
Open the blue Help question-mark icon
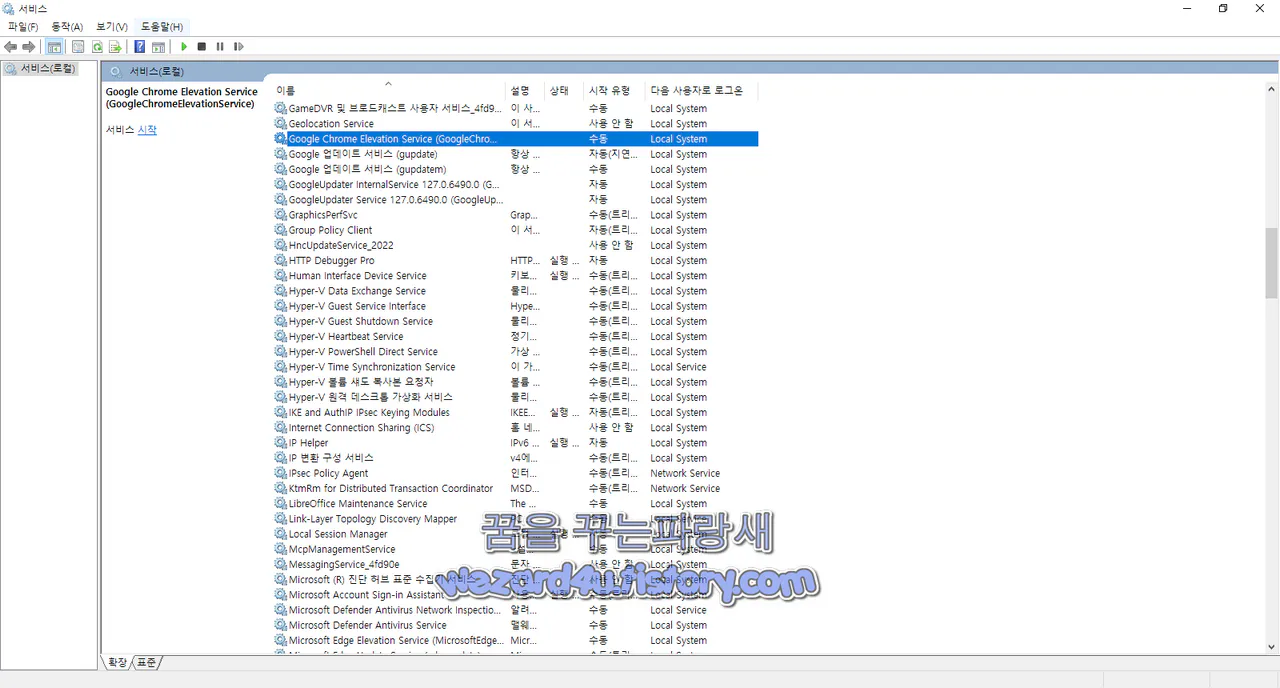pyautogui.click(x=140, y=47)
